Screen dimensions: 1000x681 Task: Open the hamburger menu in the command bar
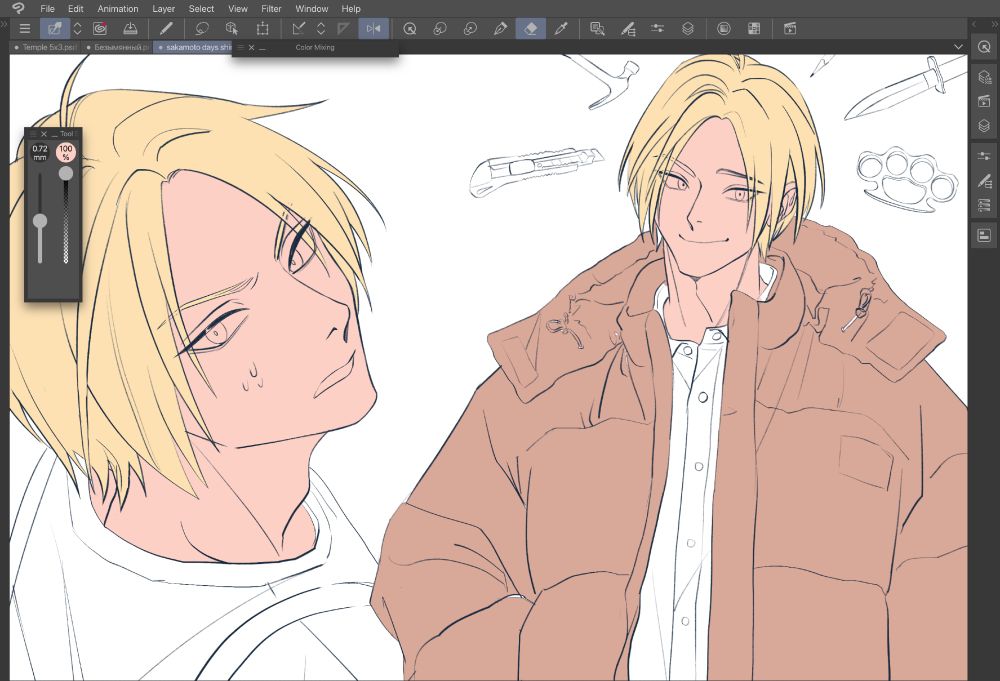pyautogui.click(x=24, y=29)
